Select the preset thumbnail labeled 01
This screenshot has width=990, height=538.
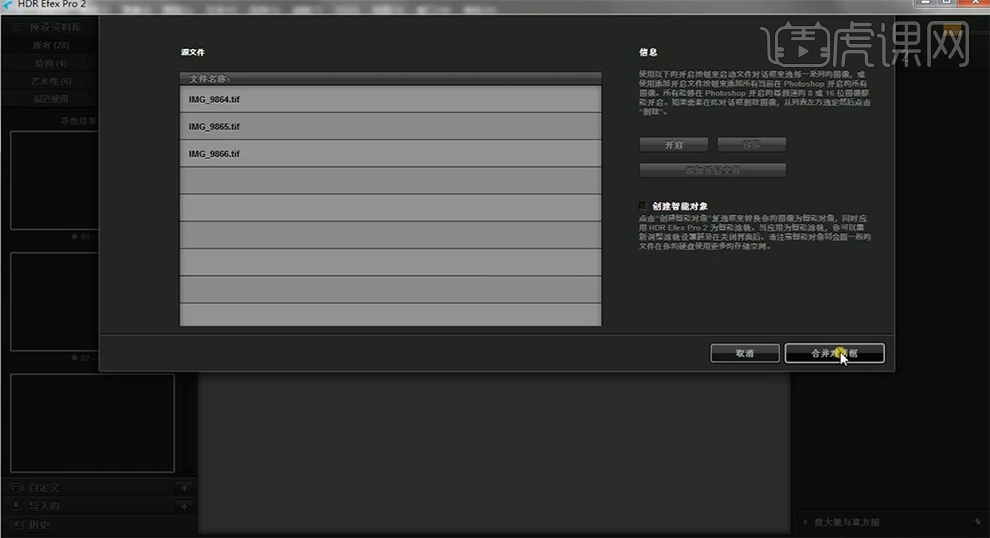click(x=55, y=181)
